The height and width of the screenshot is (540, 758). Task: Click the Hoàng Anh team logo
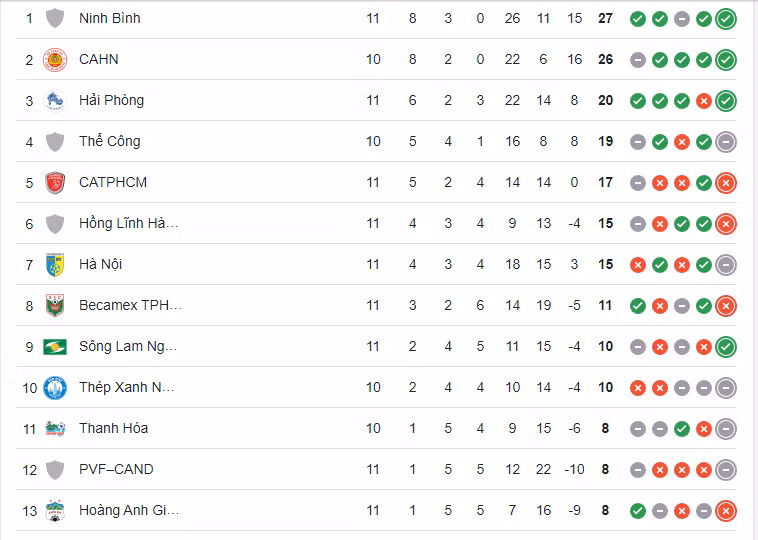55,511
